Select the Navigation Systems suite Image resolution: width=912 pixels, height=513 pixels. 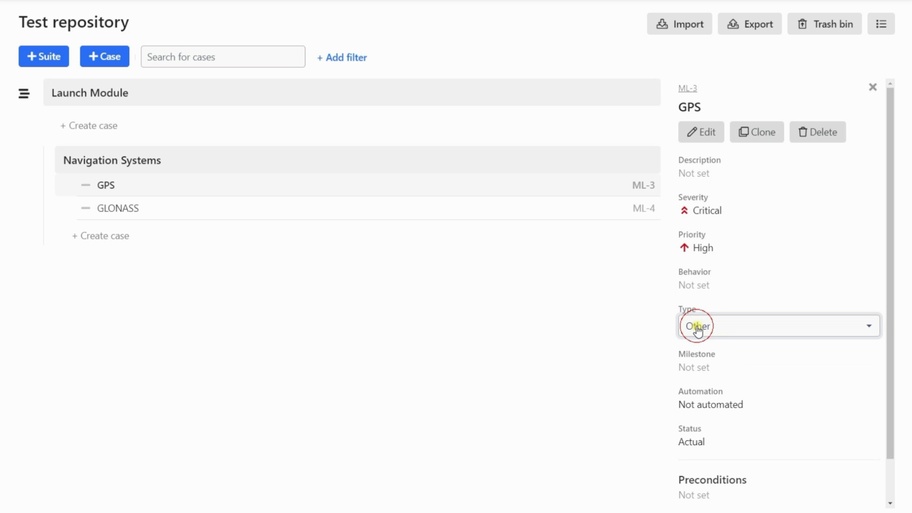click(358, 160)
